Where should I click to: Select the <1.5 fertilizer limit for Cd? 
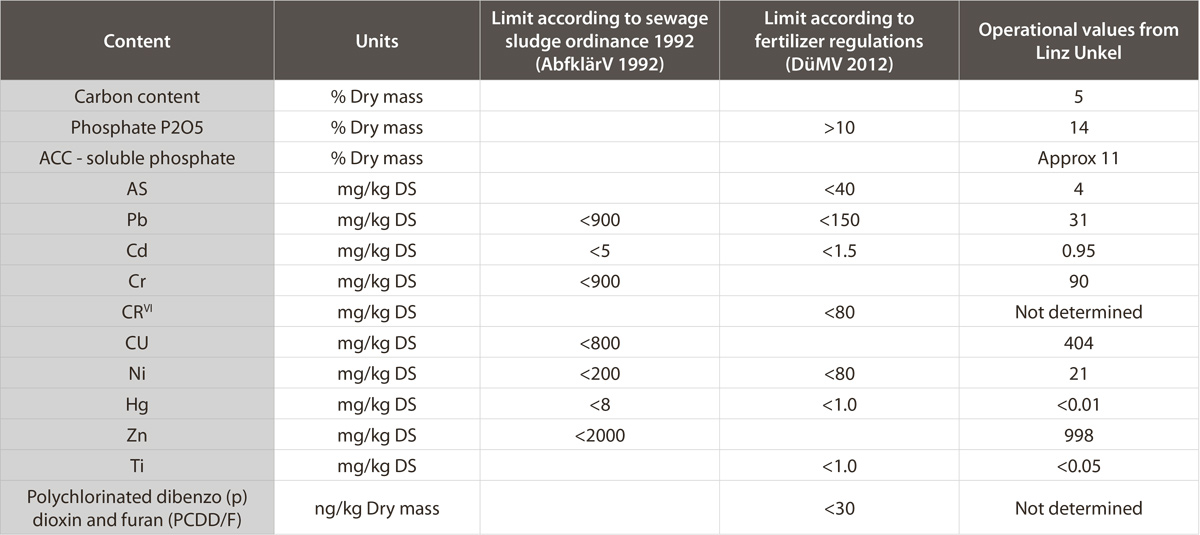(839, 251)
